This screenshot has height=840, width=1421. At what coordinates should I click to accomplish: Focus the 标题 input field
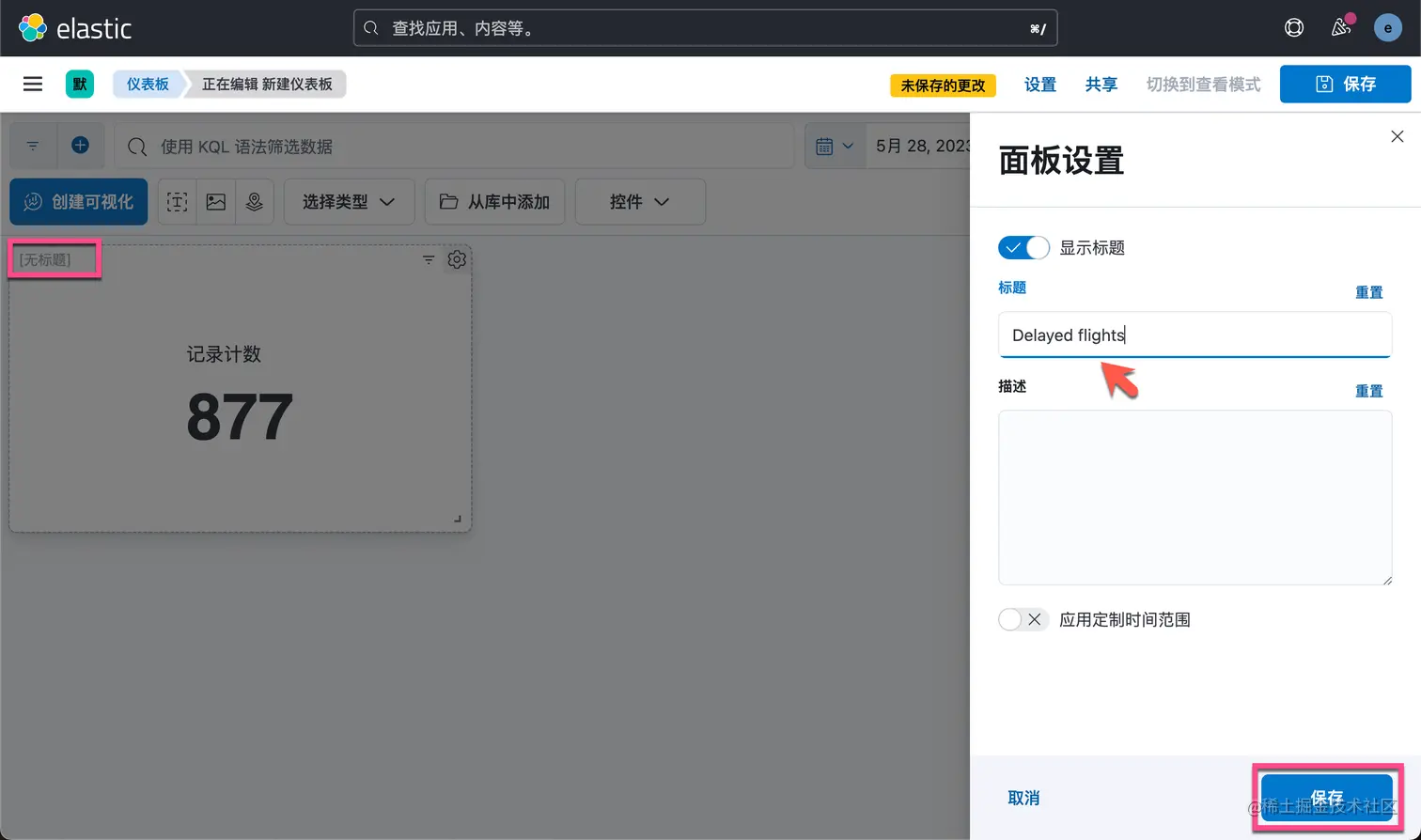[x=1195, y=335]
